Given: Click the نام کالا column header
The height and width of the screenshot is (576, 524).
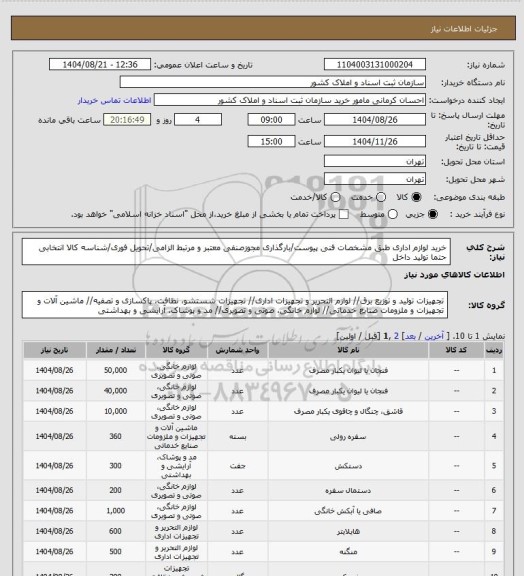Looking at the screenshot, I should 348,350.
